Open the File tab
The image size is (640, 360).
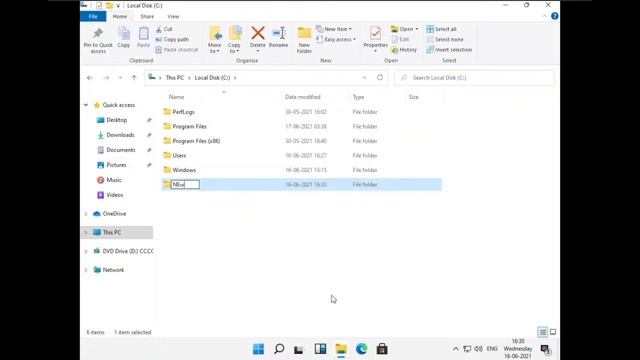(x=93, y=16)
